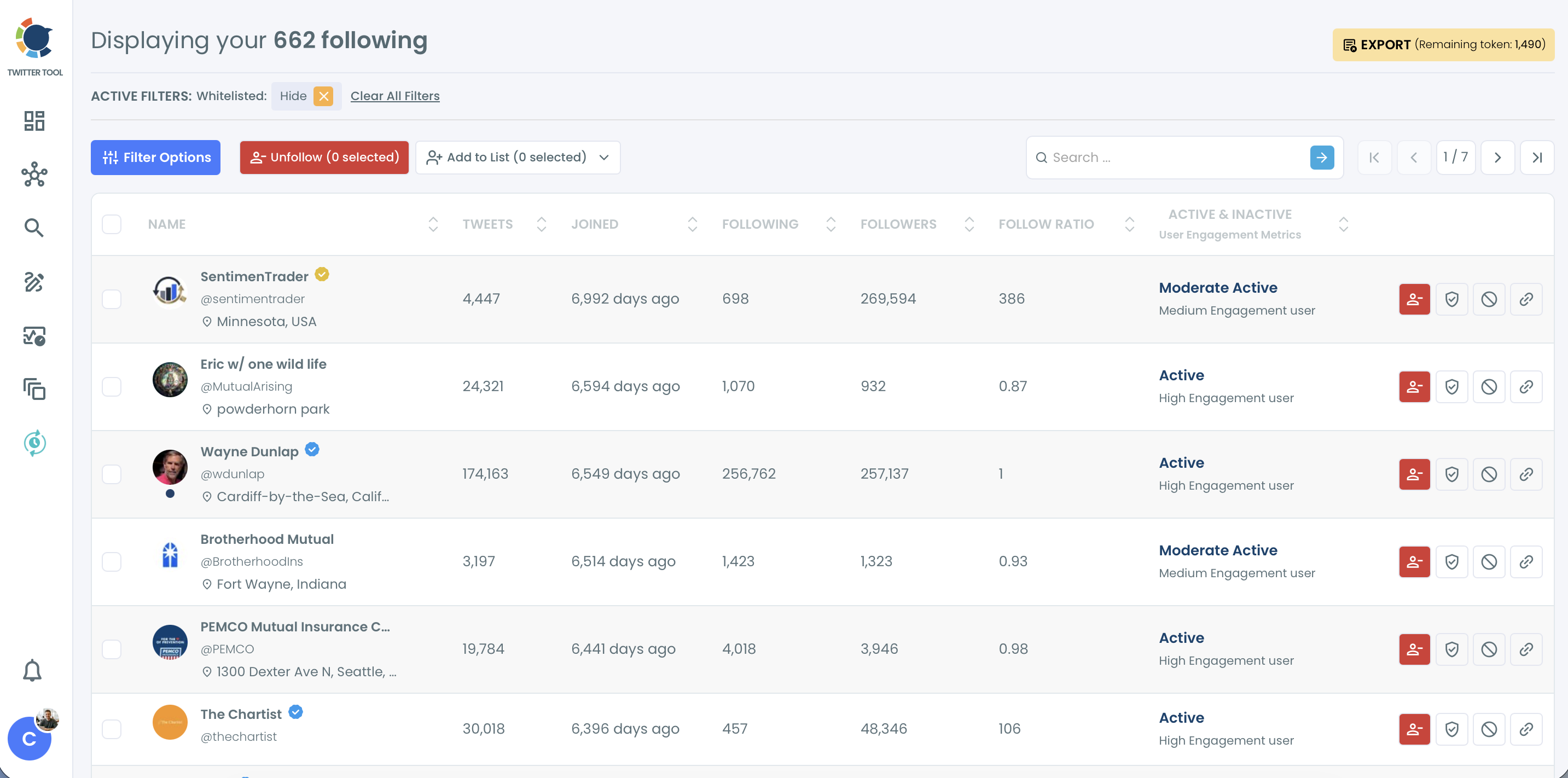Remove the Whitelisted Hide filter
The height and width of the screenshot is (778, 1568).
pos(323,96)
